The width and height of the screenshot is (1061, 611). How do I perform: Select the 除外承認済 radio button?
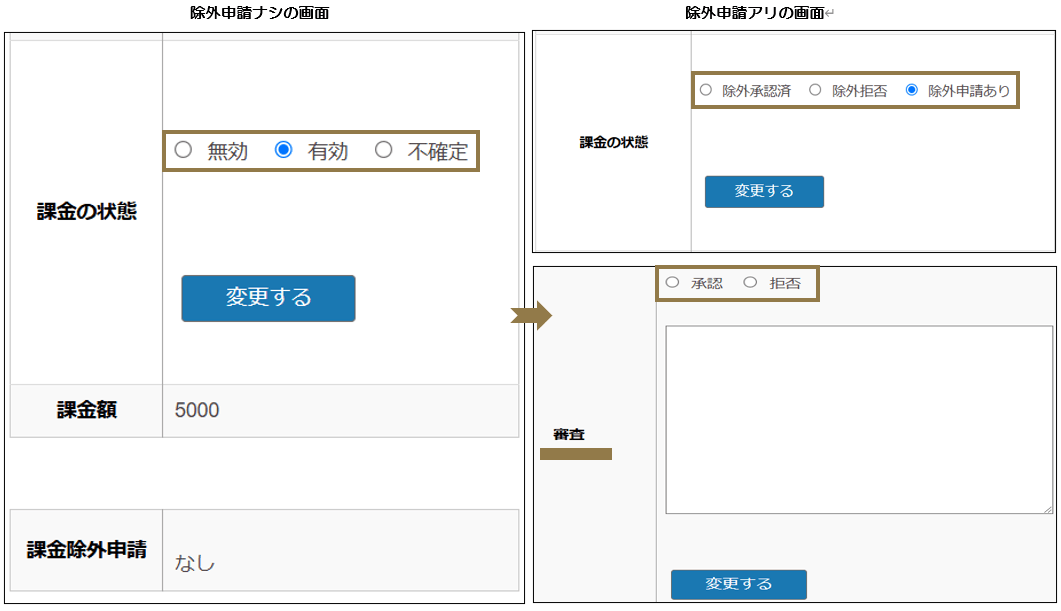point(706,89)
